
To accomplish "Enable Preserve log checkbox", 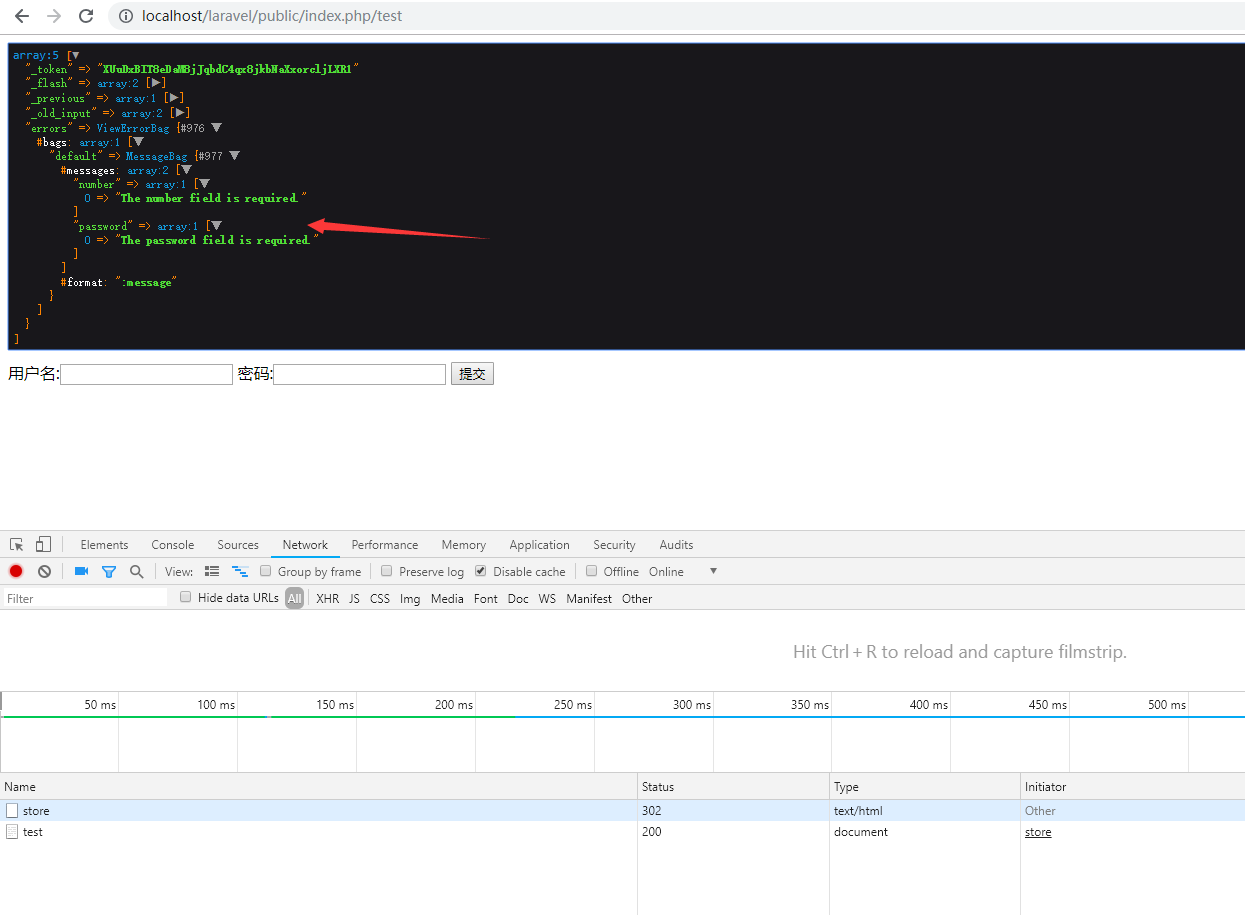I will (x=387, y=571).
